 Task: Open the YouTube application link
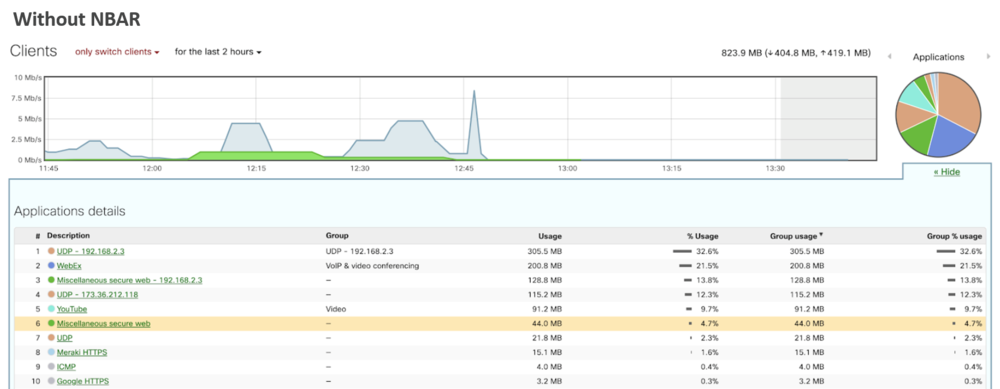(x=71, y=309)
